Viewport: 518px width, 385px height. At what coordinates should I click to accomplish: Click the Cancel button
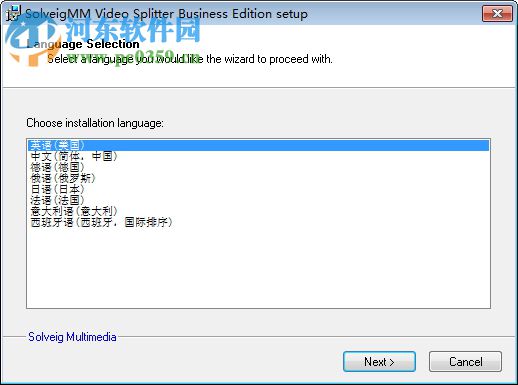point(465,362)
